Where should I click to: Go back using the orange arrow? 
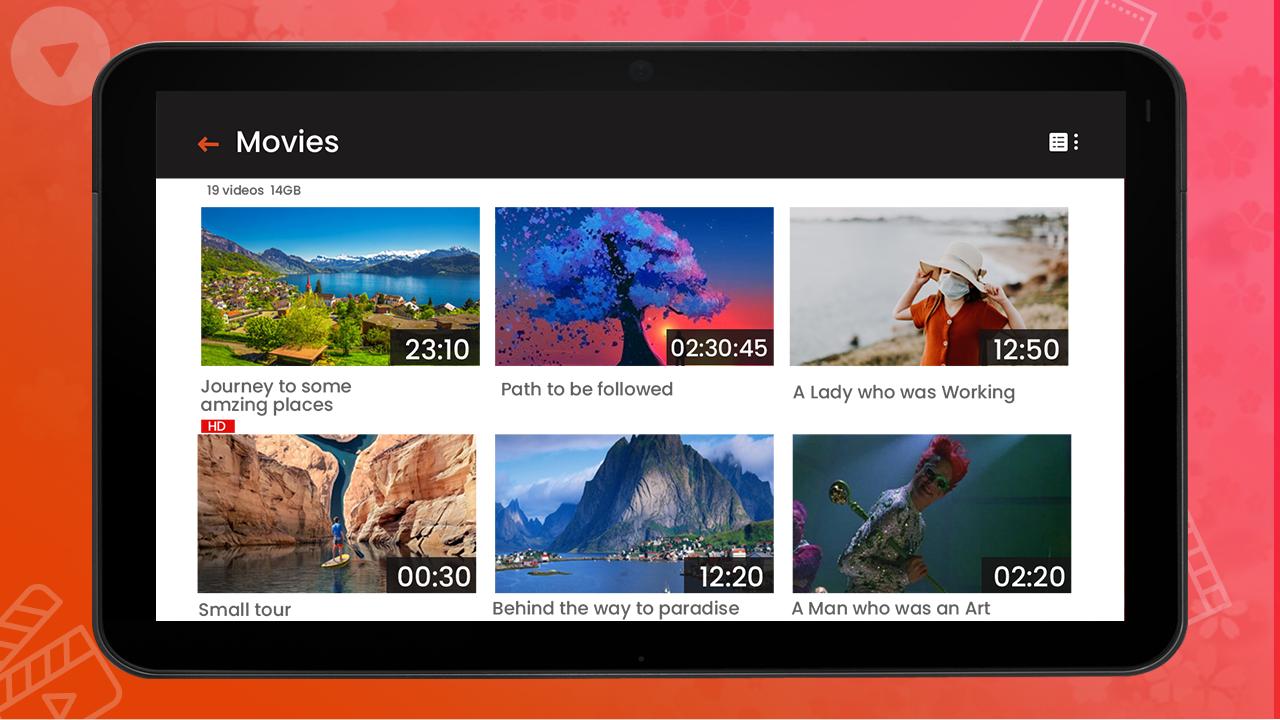(x=208, y=144)
